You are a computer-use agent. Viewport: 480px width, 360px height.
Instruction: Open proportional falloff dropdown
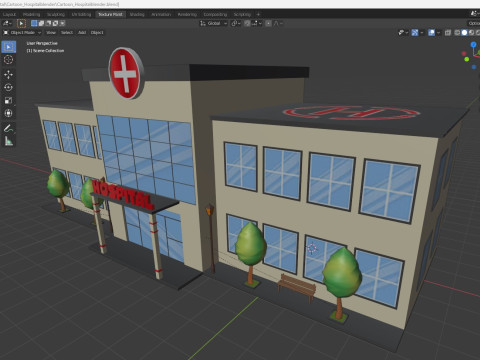(278, 23)
